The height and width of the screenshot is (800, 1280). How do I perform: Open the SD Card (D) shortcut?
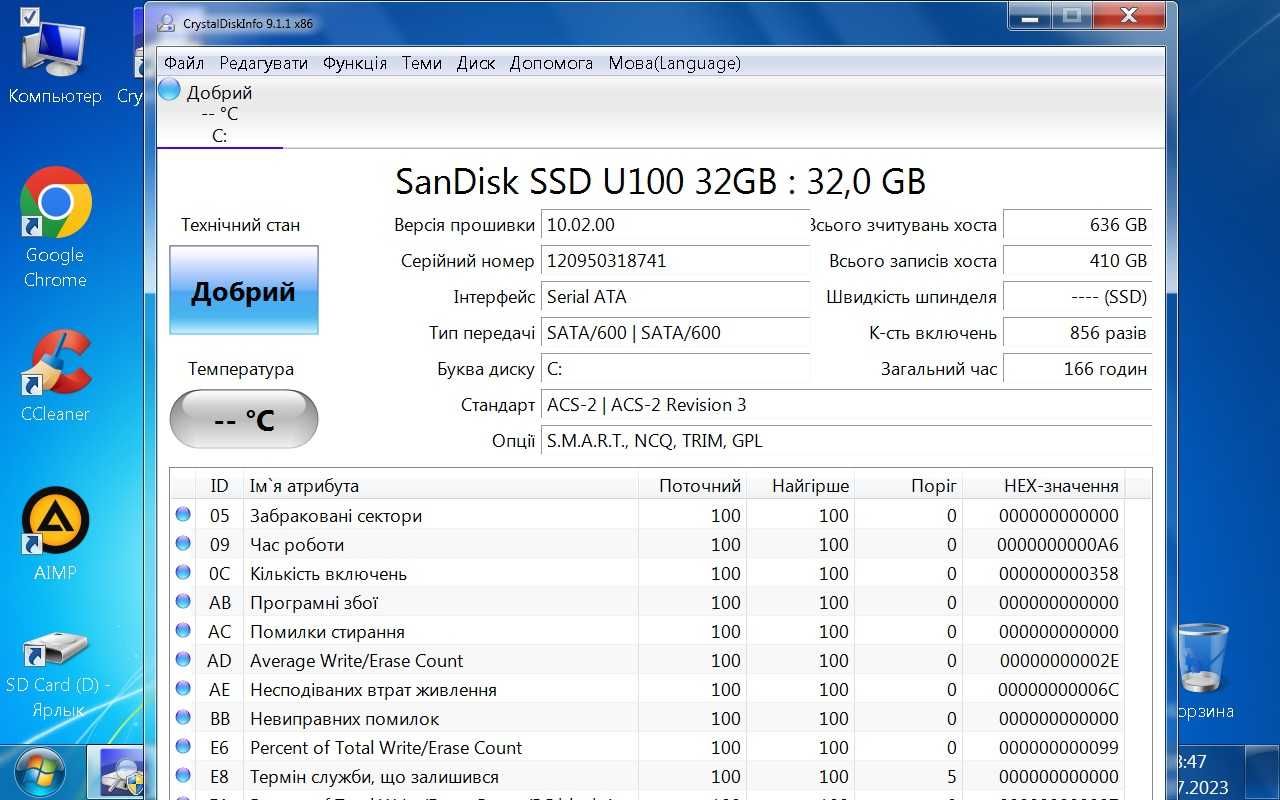tap(57, 675)
